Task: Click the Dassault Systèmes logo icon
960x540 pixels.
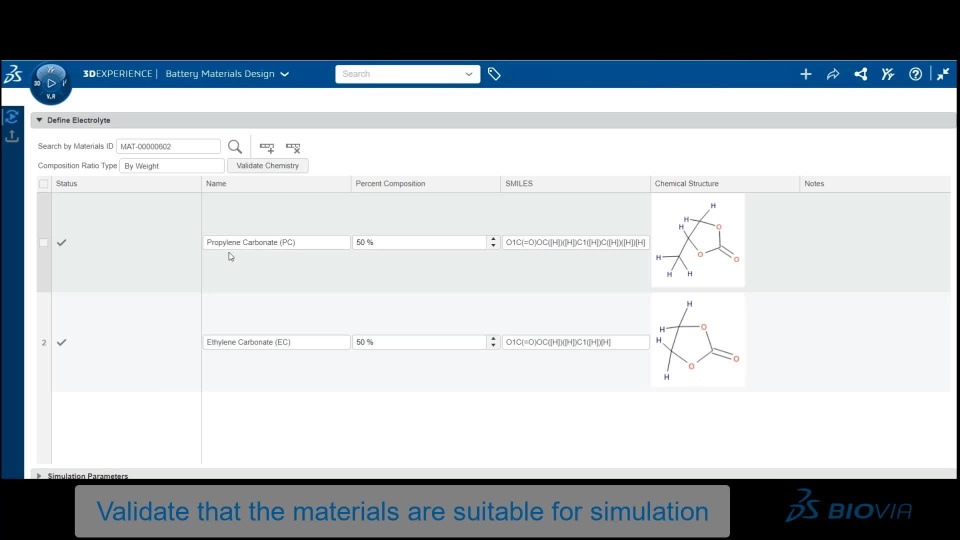Action: click(13, 74)
